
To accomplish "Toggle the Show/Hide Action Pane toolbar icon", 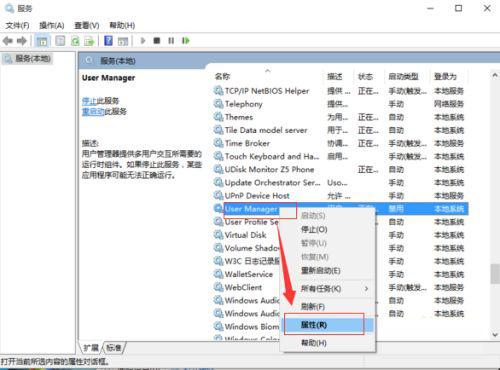I will click(123, 41).
